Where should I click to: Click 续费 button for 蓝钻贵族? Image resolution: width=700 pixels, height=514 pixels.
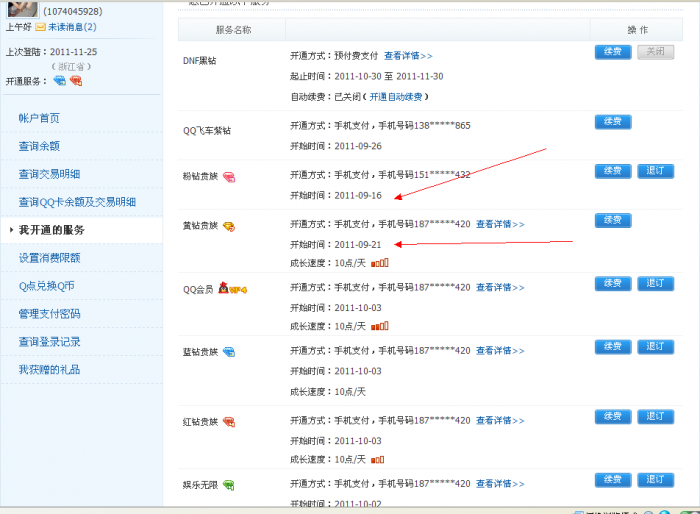[x=613, y=347]
